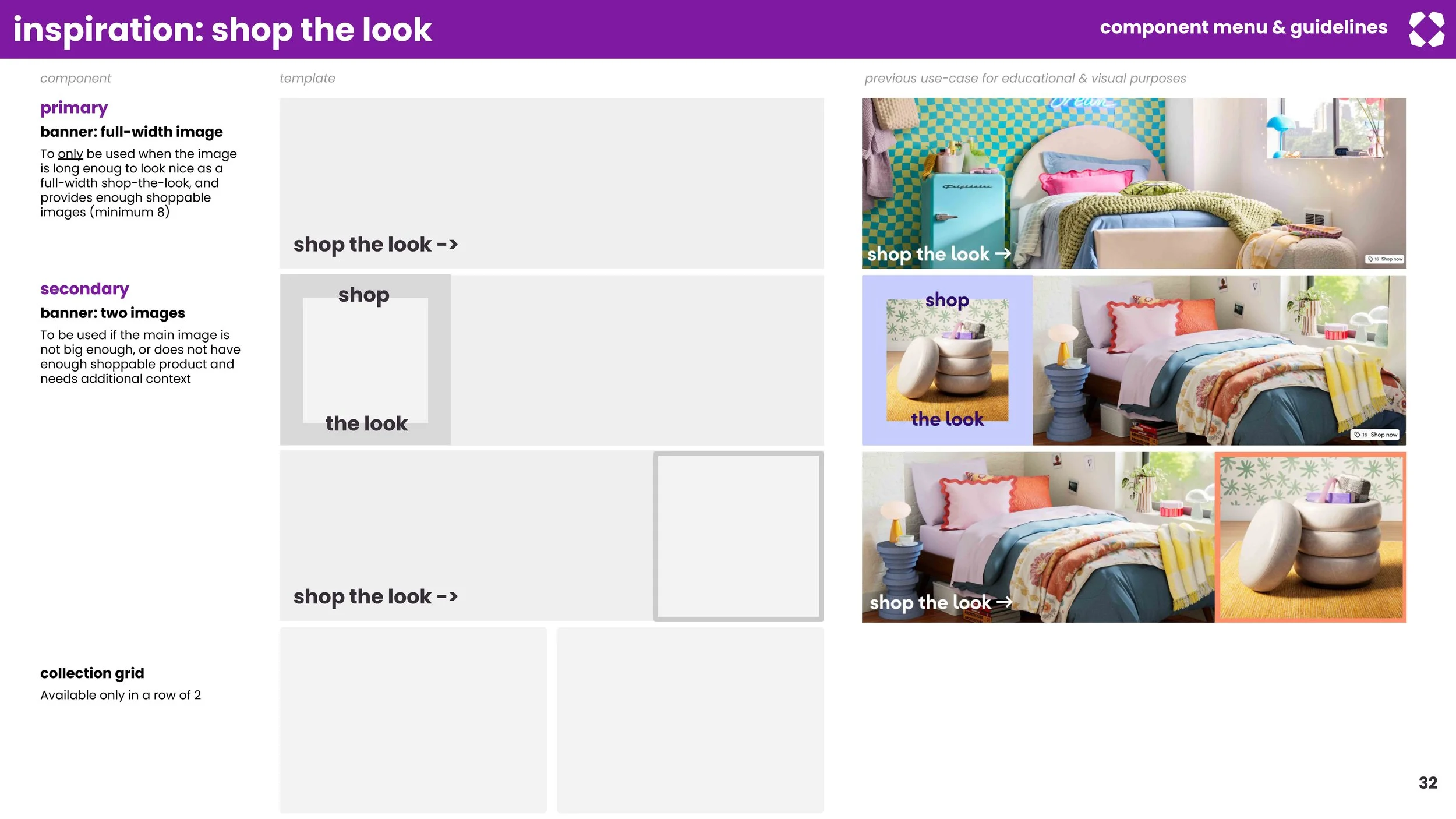Click the 'secondary' purple heading
The width and height of the screenshot is (1456, 819).
(x=84, y=289)
